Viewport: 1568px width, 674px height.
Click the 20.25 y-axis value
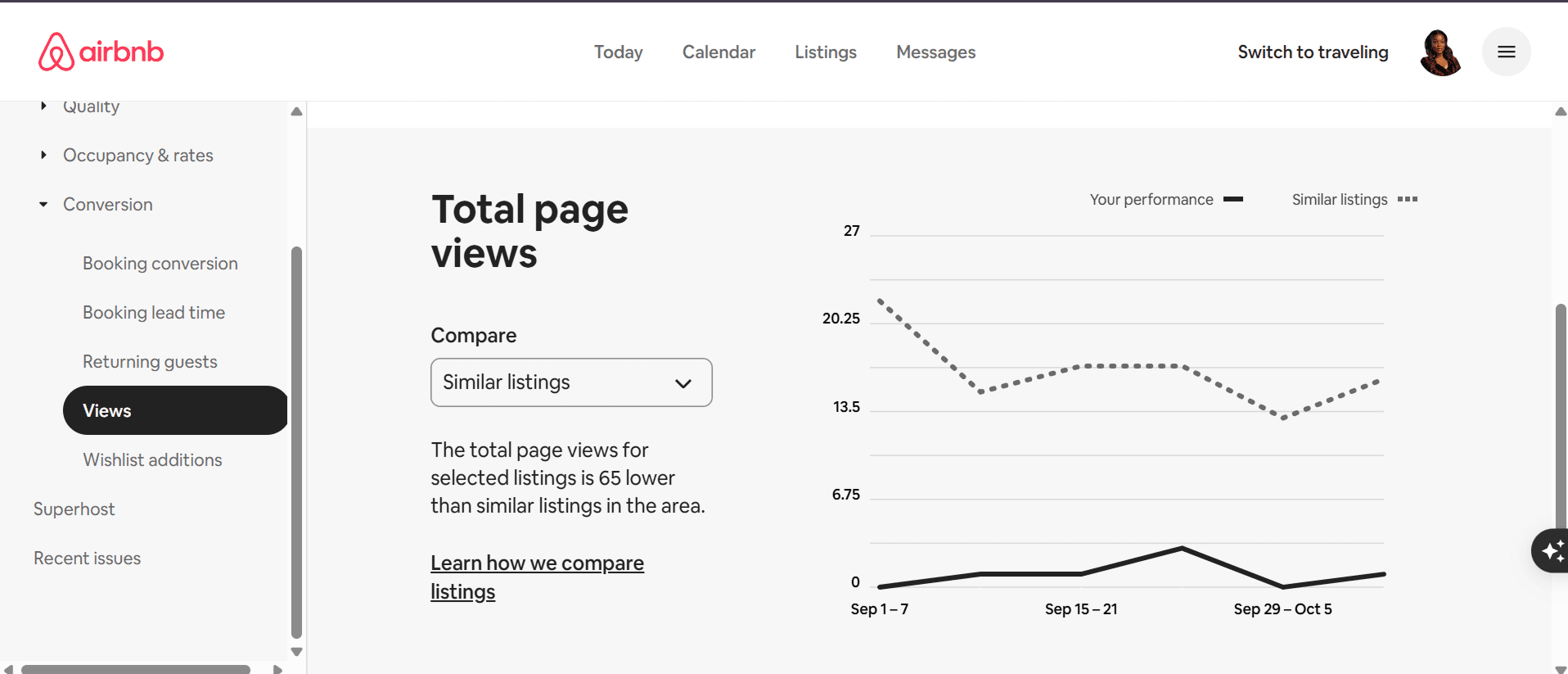[840, 318]
